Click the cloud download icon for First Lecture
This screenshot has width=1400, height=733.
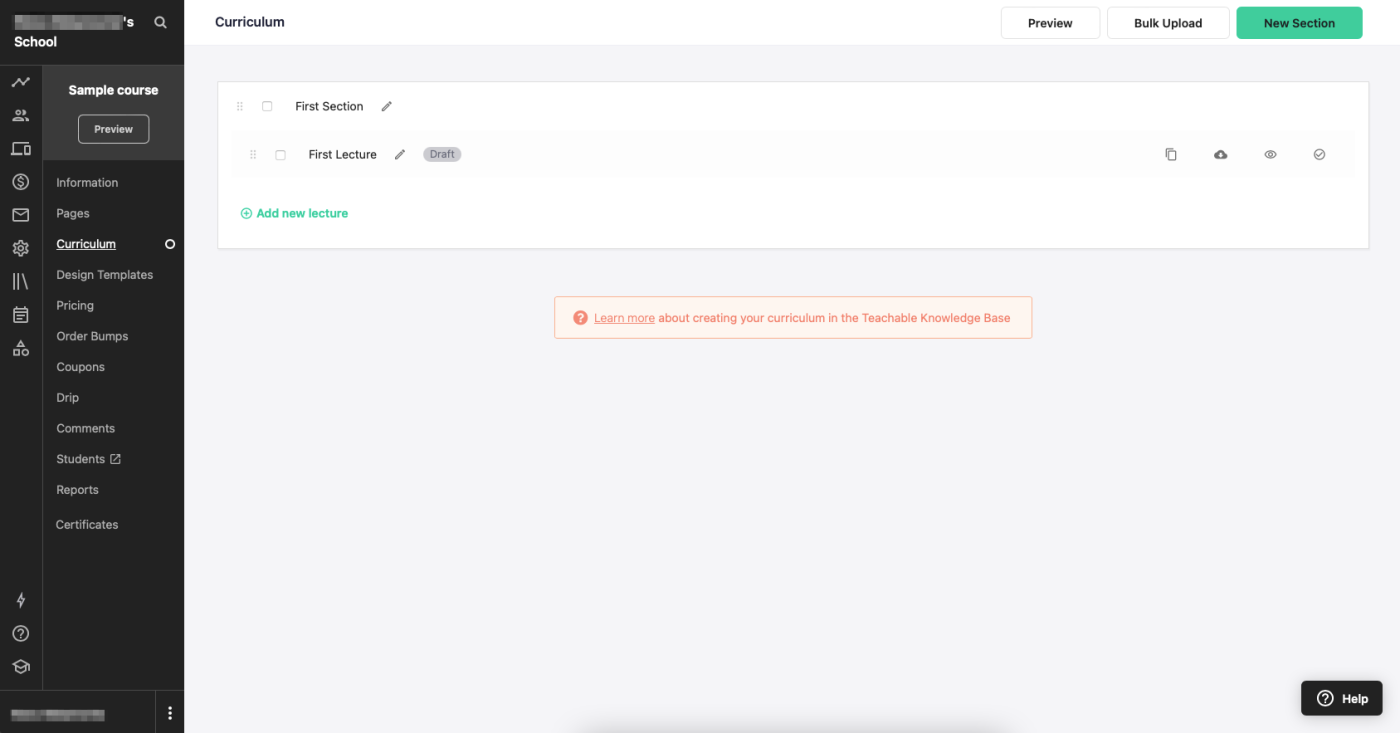pos(1220,155)
